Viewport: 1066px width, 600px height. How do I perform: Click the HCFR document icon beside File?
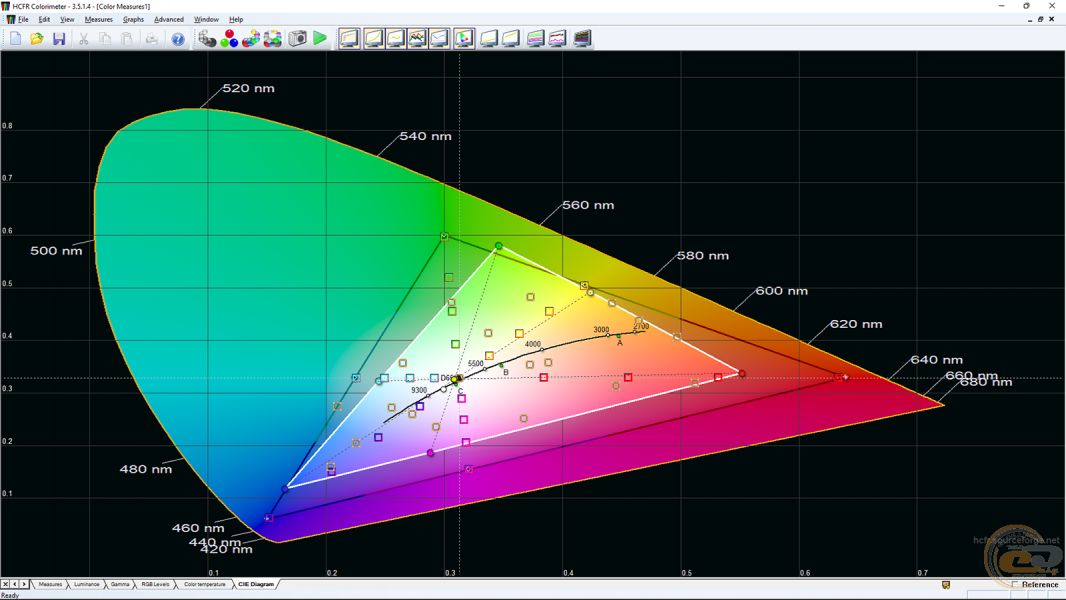pos(10,20)
